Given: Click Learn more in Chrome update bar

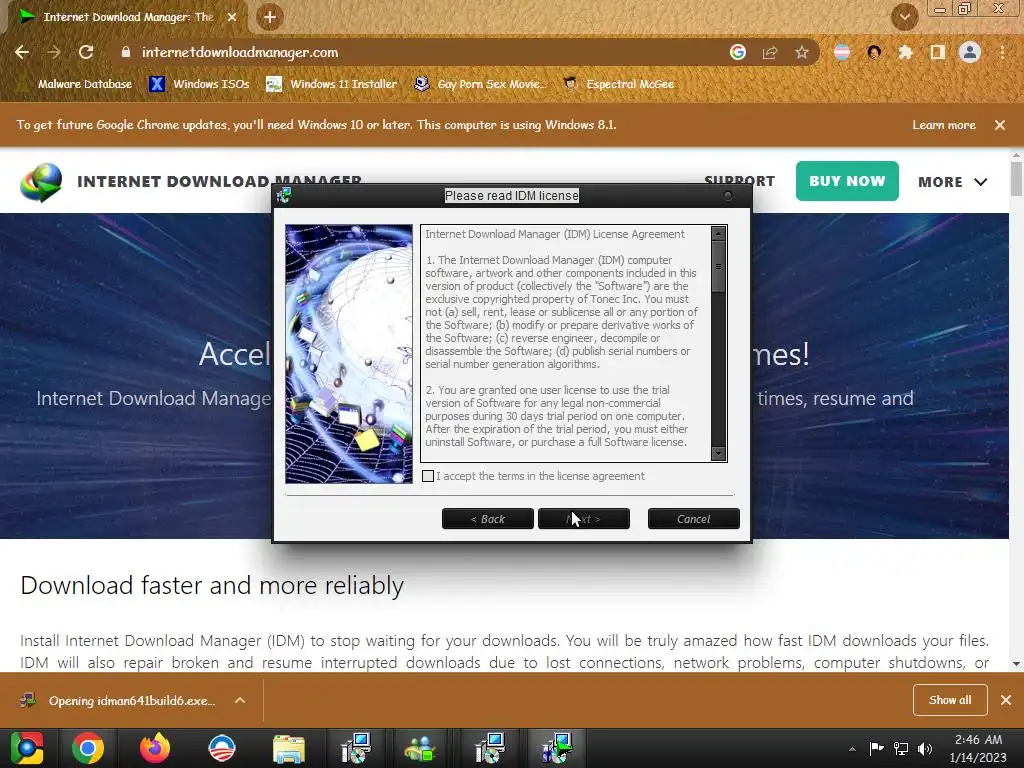Looking at the screenshot, I should click(944, 125).
